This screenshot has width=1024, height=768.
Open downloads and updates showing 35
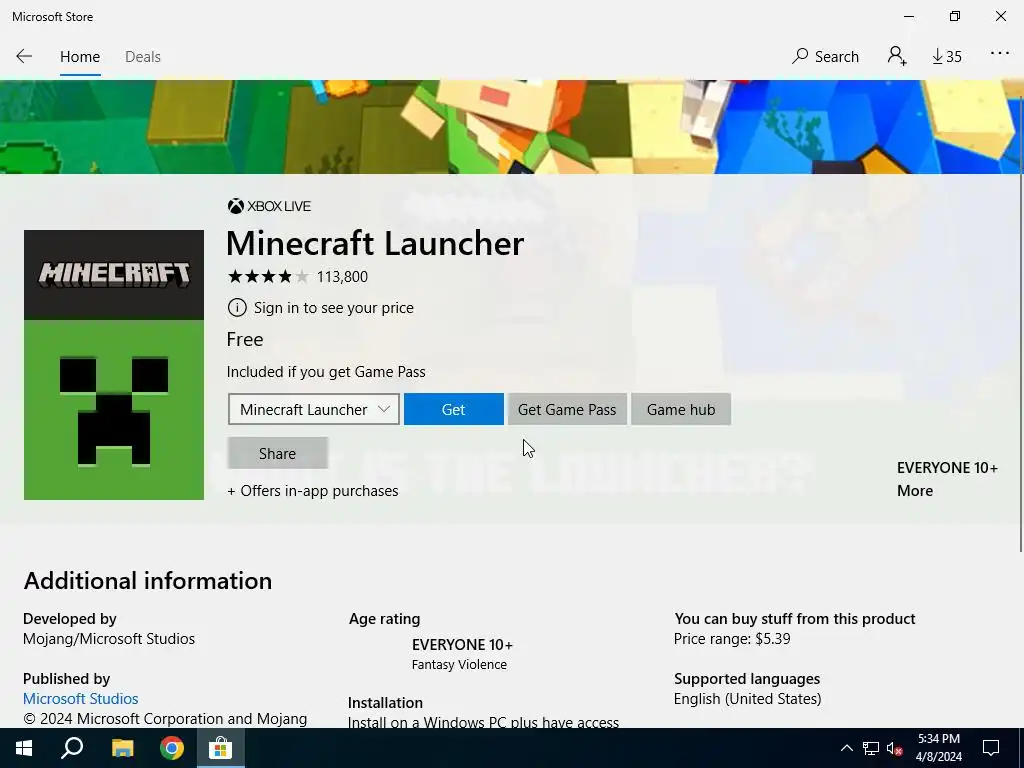947,57
